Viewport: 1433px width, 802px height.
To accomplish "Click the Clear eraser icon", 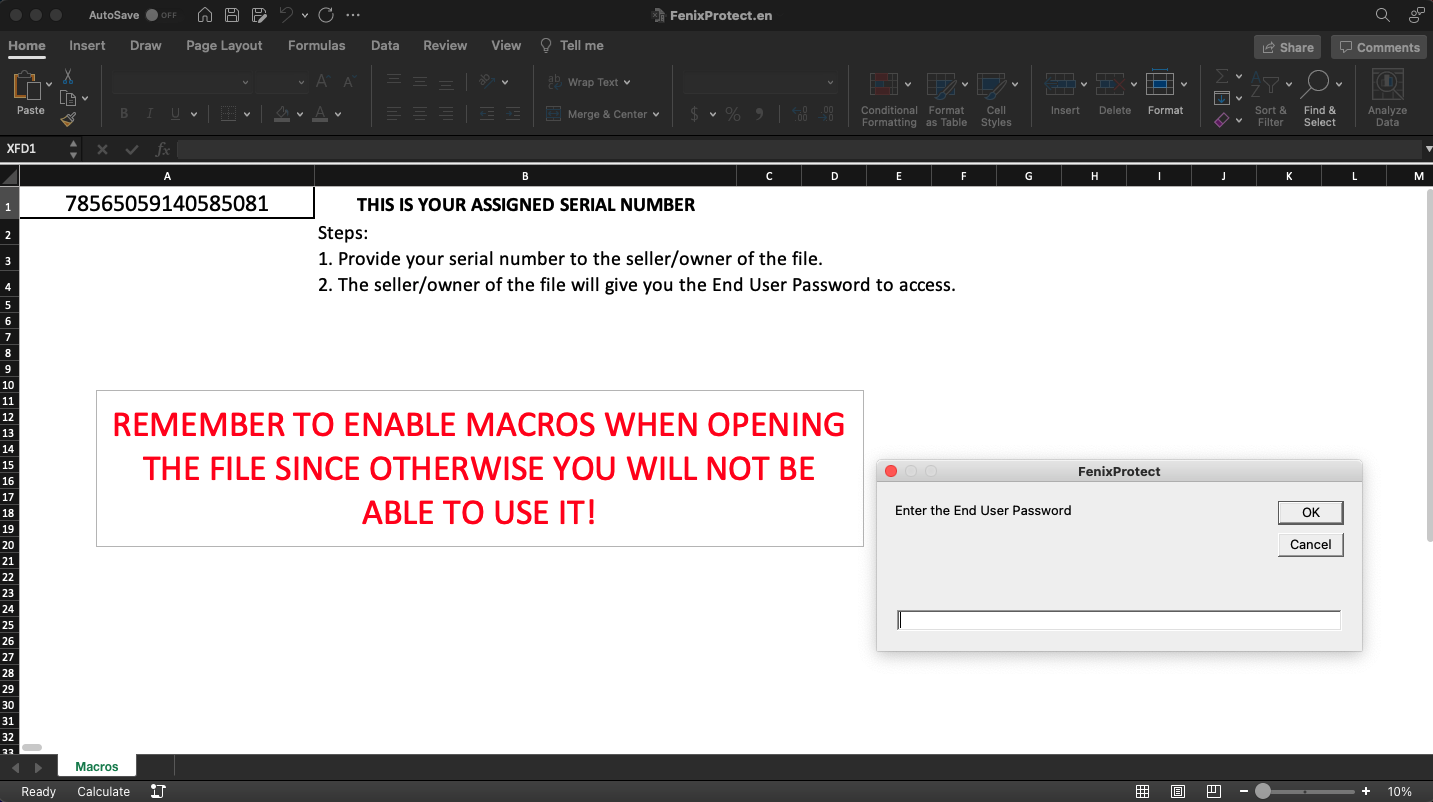I will (x=1222, y=120).
